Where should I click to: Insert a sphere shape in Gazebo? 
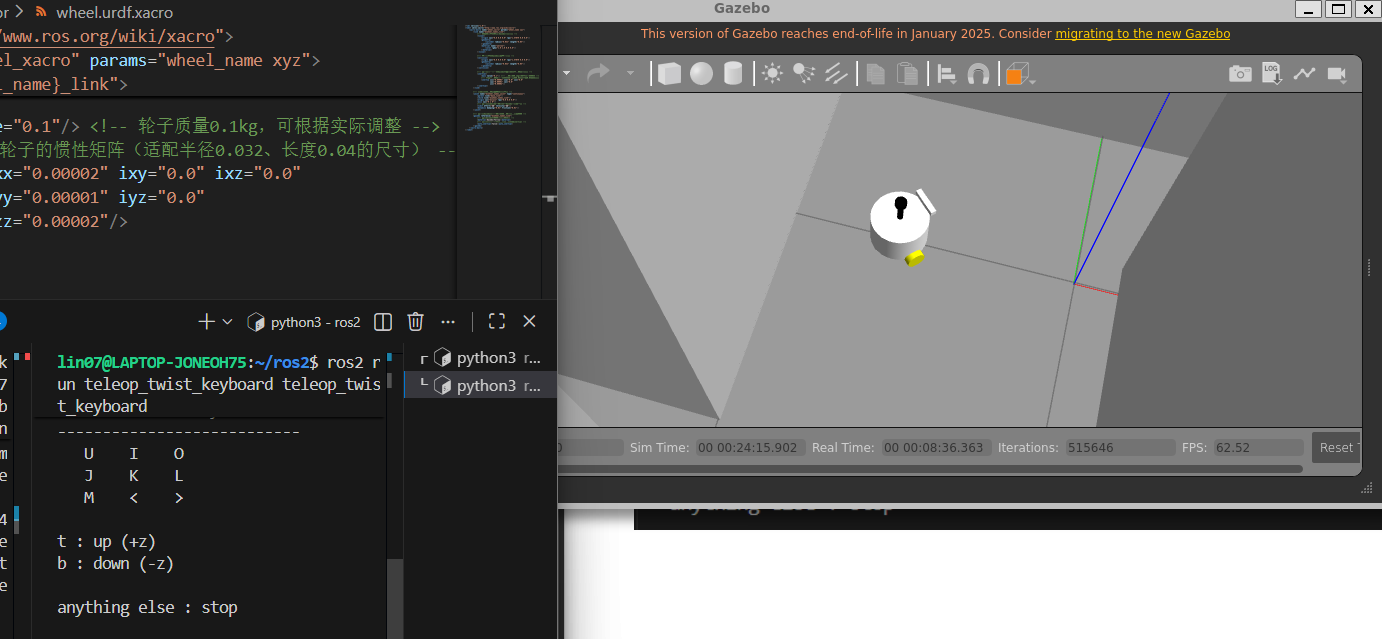(x=701, y=74)
